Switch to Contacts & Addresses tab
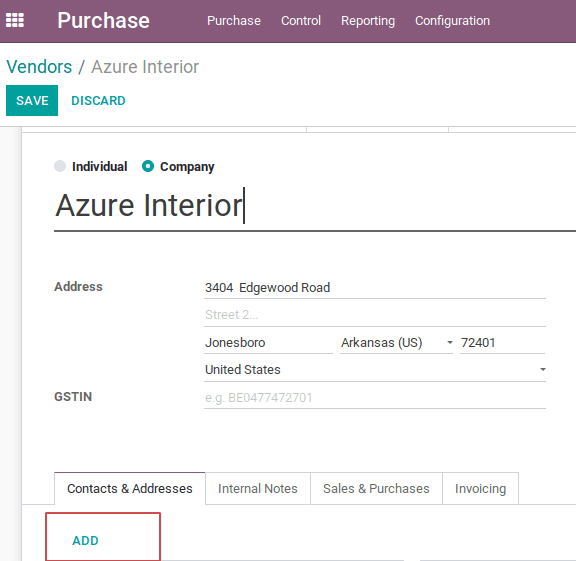Image resolution: width=576 pixels, height=561 pixels. (130, 489)
